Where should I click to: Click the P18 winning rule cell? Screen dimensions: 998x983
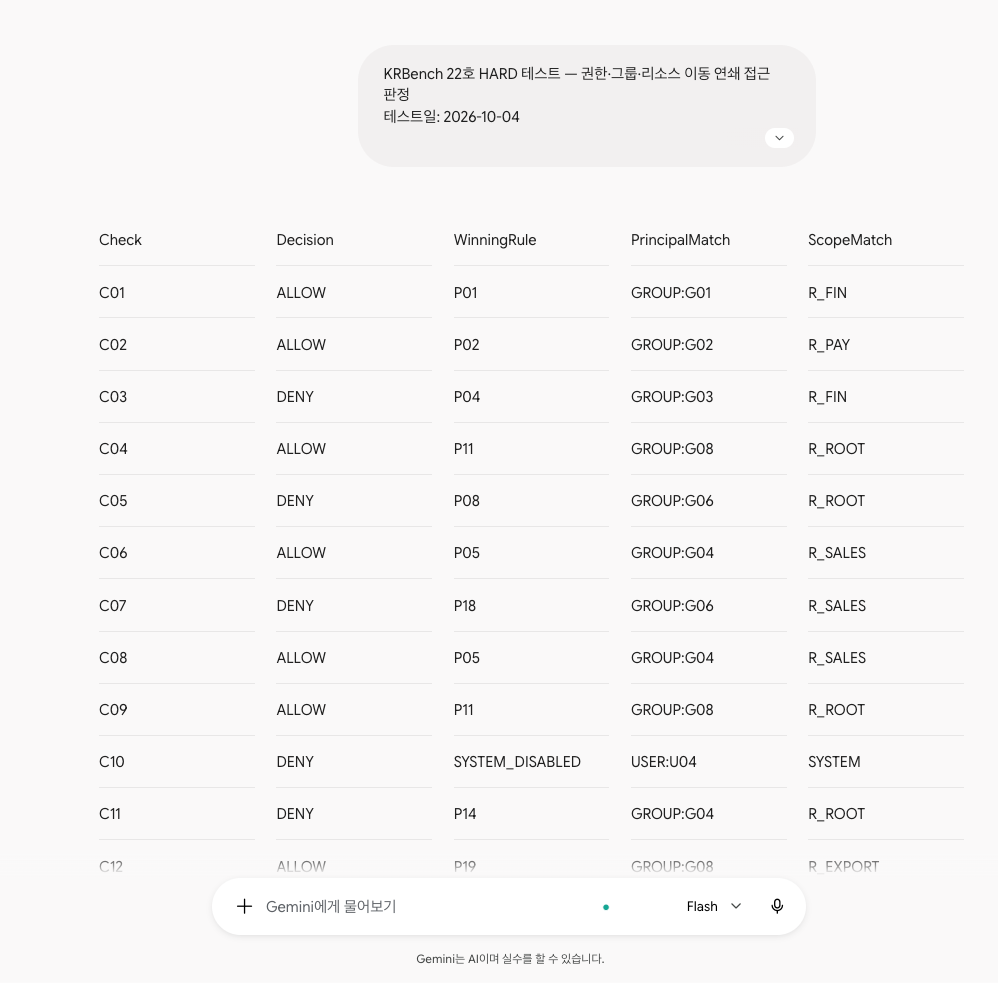tap(465, 605)
